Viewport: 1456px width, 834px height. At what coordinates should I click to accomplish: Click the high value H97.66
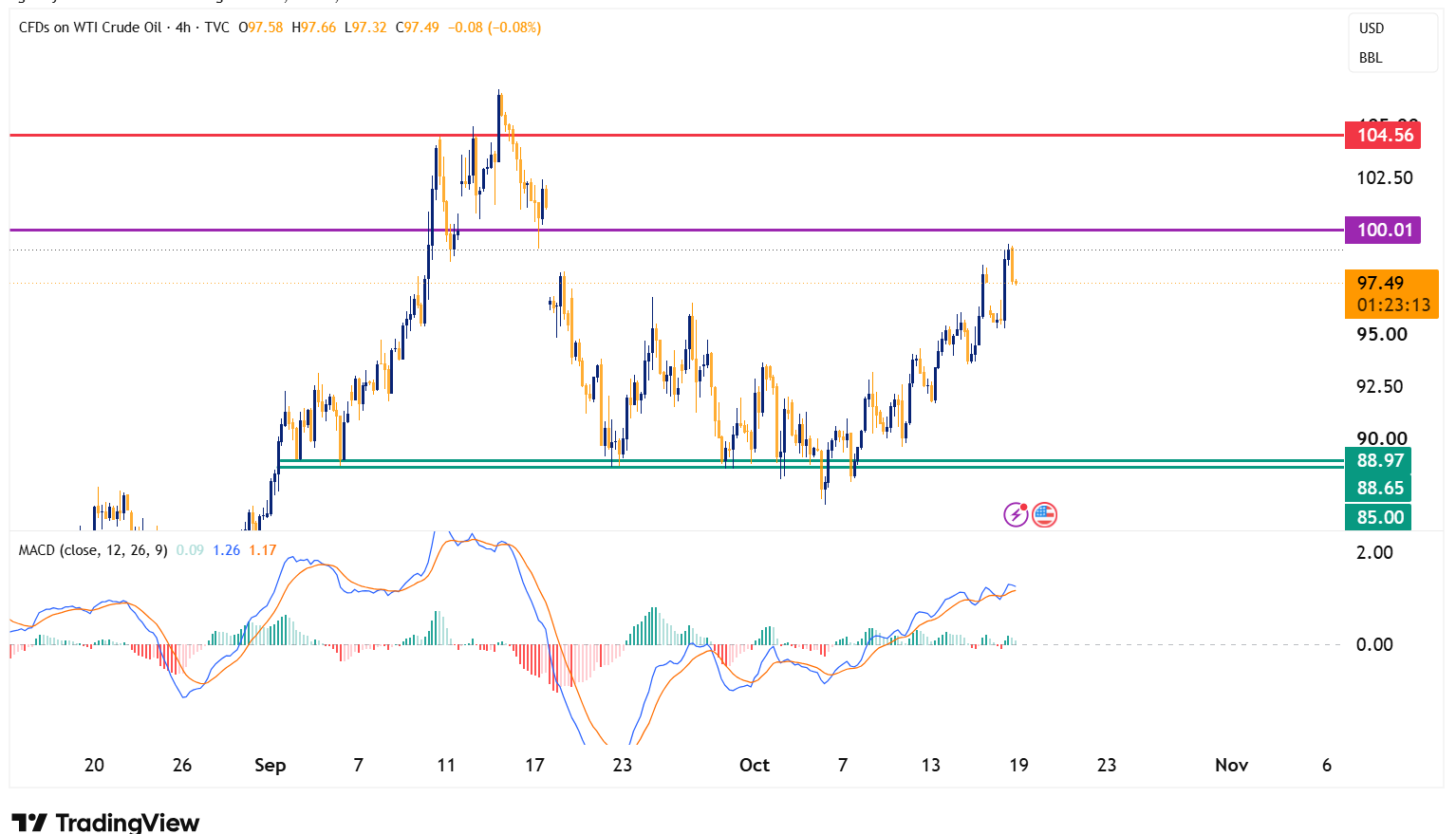pos(313,28)
